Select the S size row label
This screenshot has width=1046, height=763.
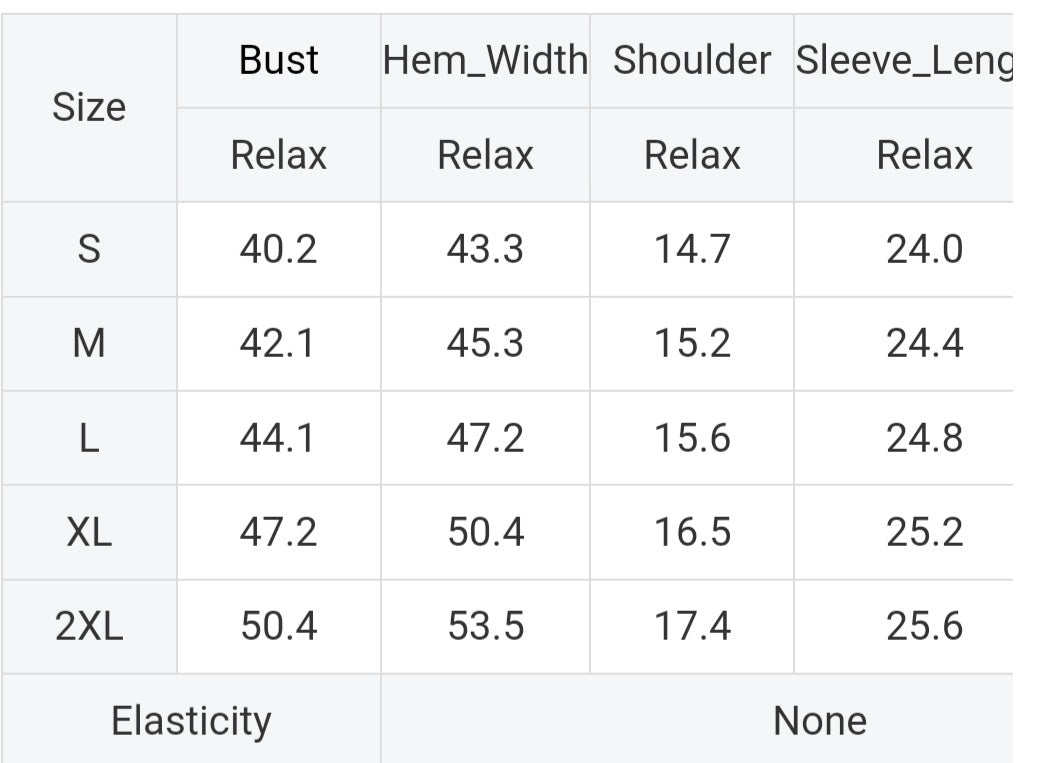(x=89, y=249)
